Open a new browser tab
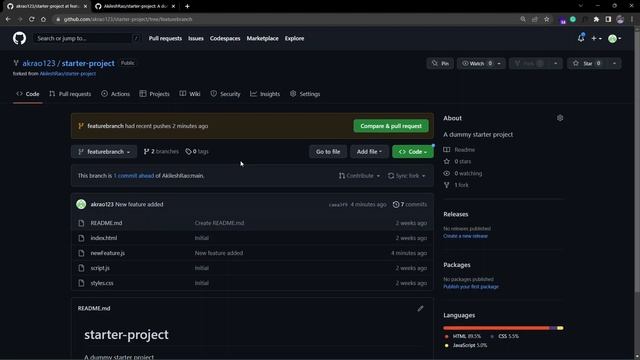The image size is (640, 360). tap(187, 6)
